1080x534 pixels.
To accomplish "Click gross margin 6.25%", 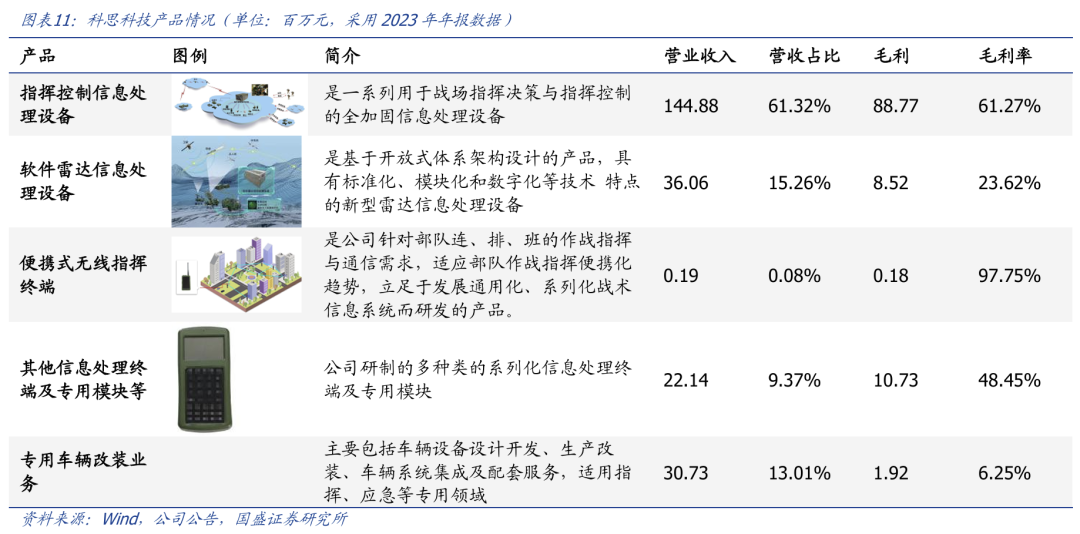I will [1004, 473].
